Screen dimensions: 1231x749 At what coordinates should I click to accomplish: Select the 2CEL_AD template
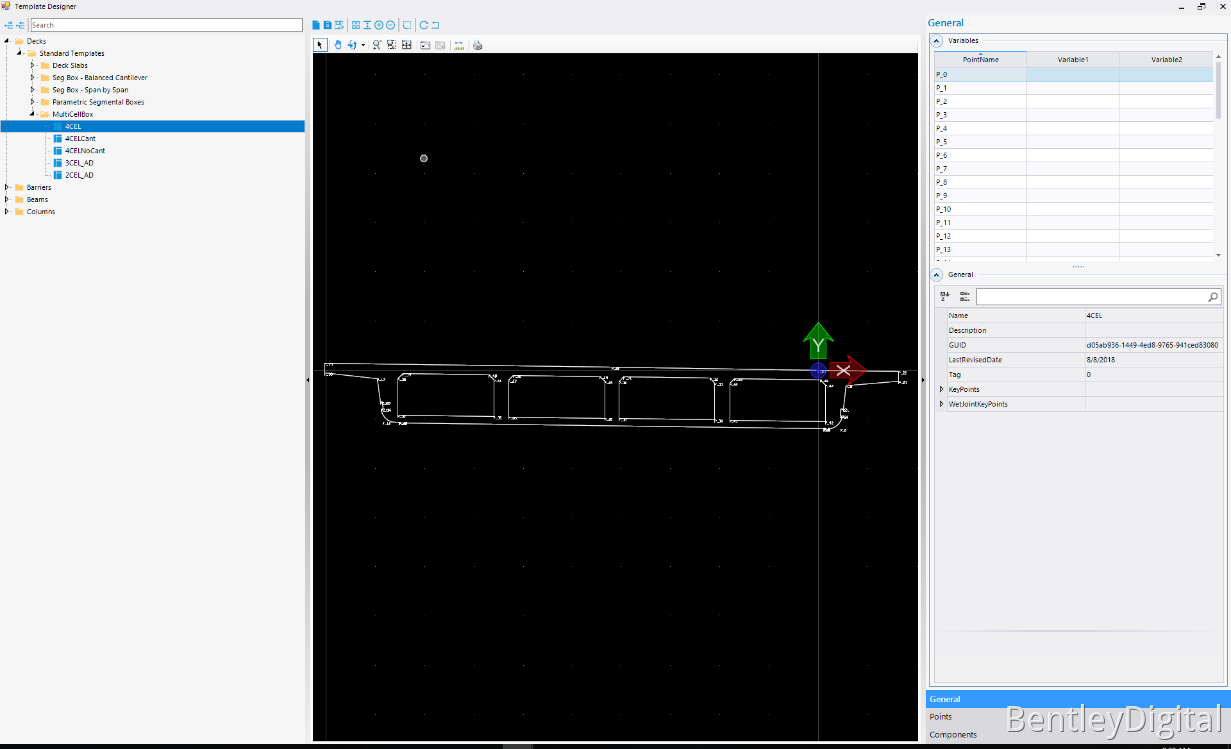click(x=79, y=175)
